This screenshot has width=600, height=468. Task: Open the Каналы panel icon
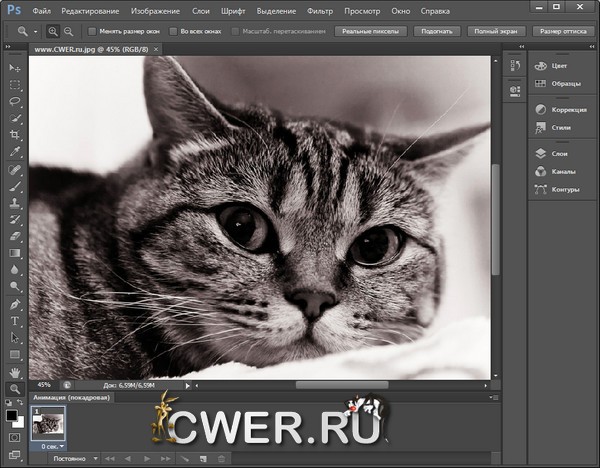[540, 171]
